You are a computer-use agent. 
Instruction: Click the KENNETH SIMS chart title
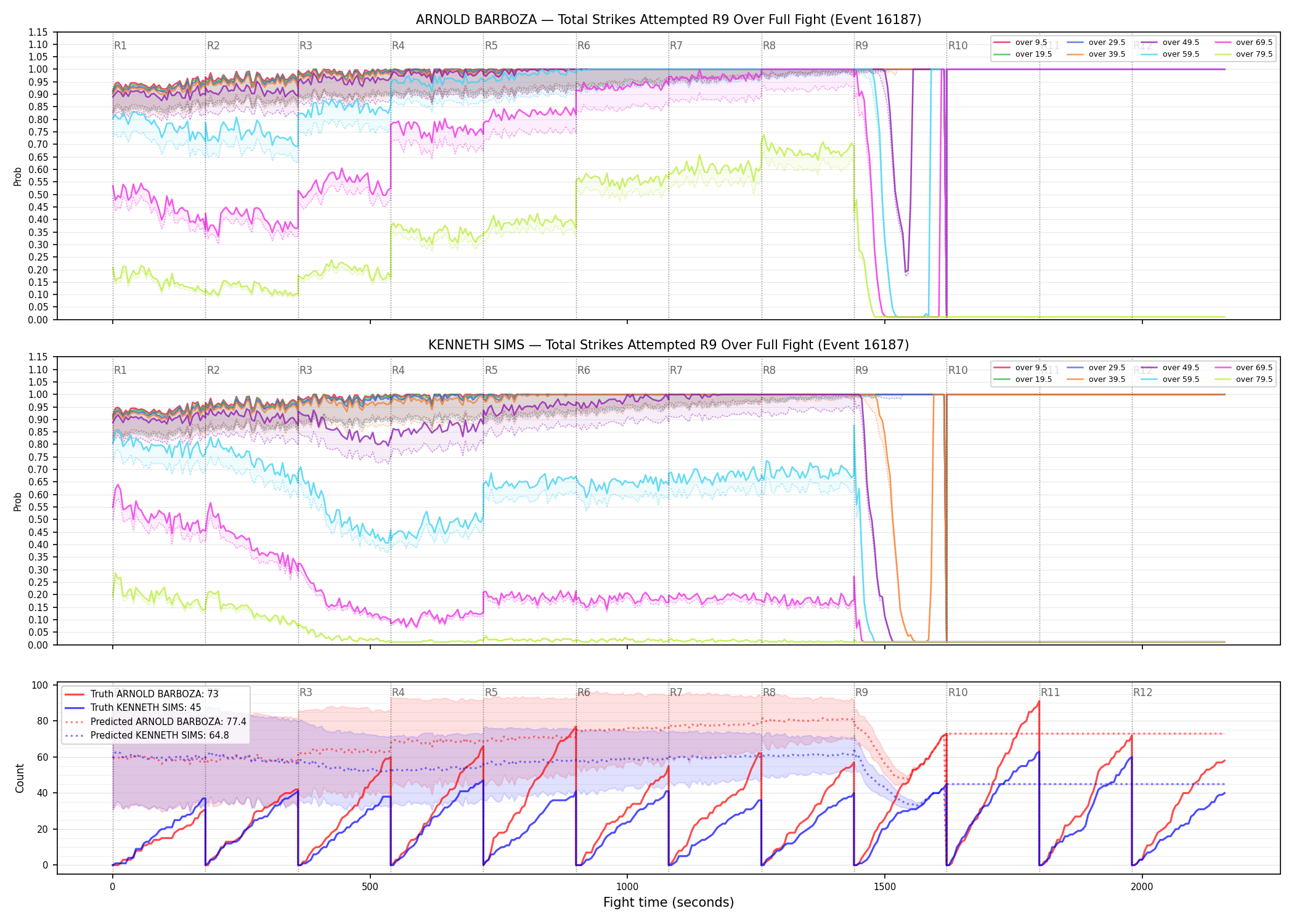669,345
